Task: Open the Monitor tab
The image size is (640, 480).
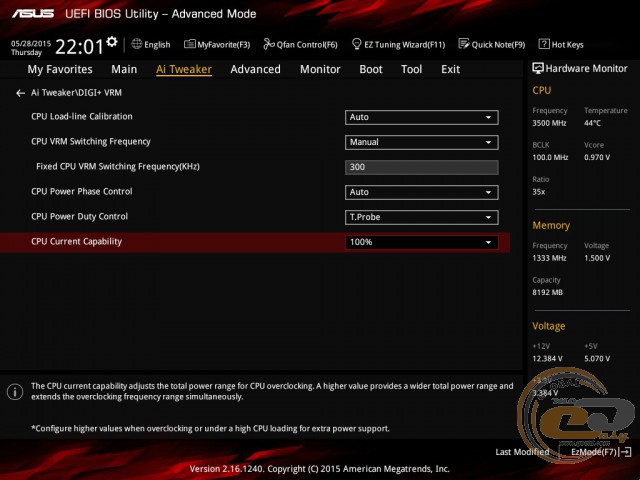Action: click(320, 69)
